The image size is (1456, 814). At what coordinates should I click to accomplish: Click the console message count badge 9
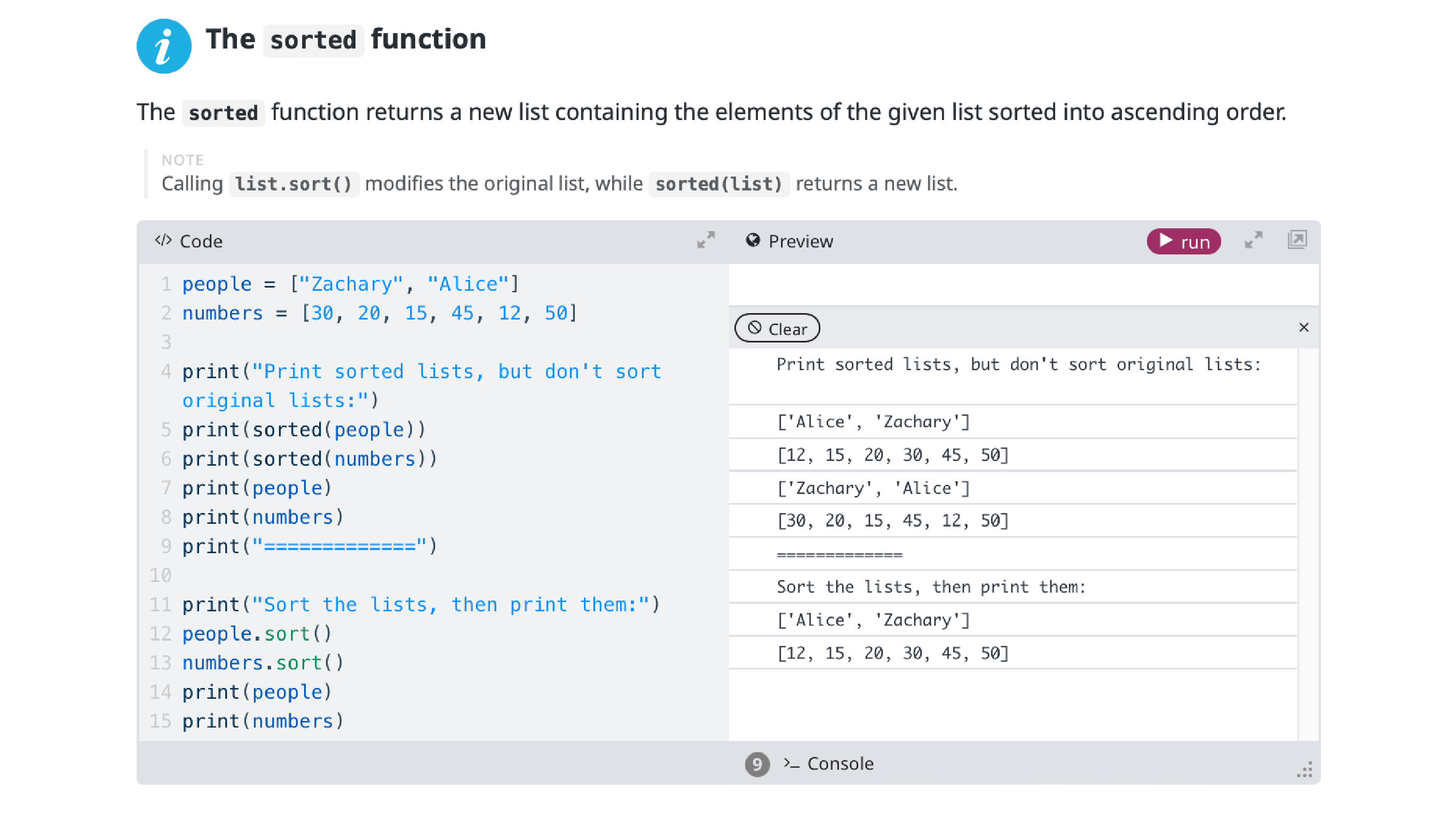(757, 764)
